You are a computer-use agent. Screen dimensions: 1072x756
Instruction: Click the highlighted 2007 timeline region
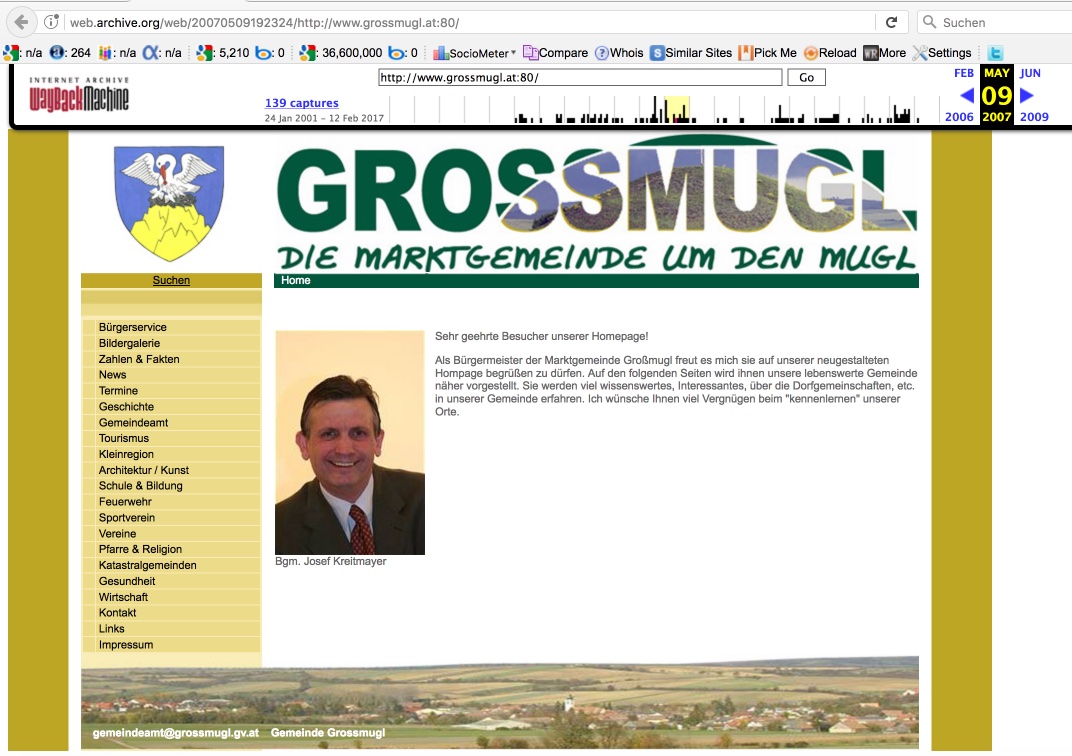(x=677, y=109)
